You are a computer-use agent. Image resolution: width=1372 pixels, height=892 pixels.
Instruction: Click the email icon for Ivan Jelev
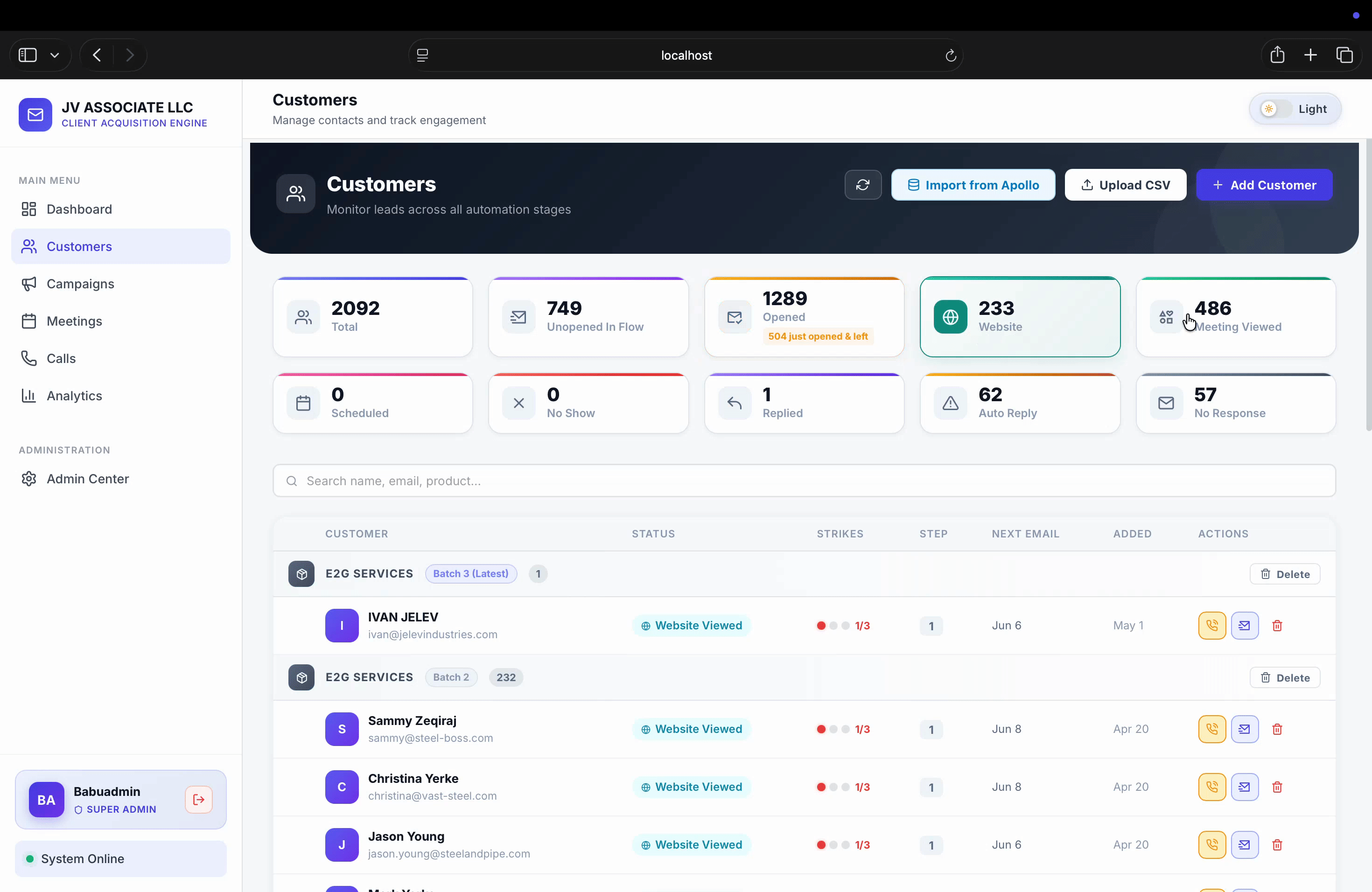click(1245, 625)
